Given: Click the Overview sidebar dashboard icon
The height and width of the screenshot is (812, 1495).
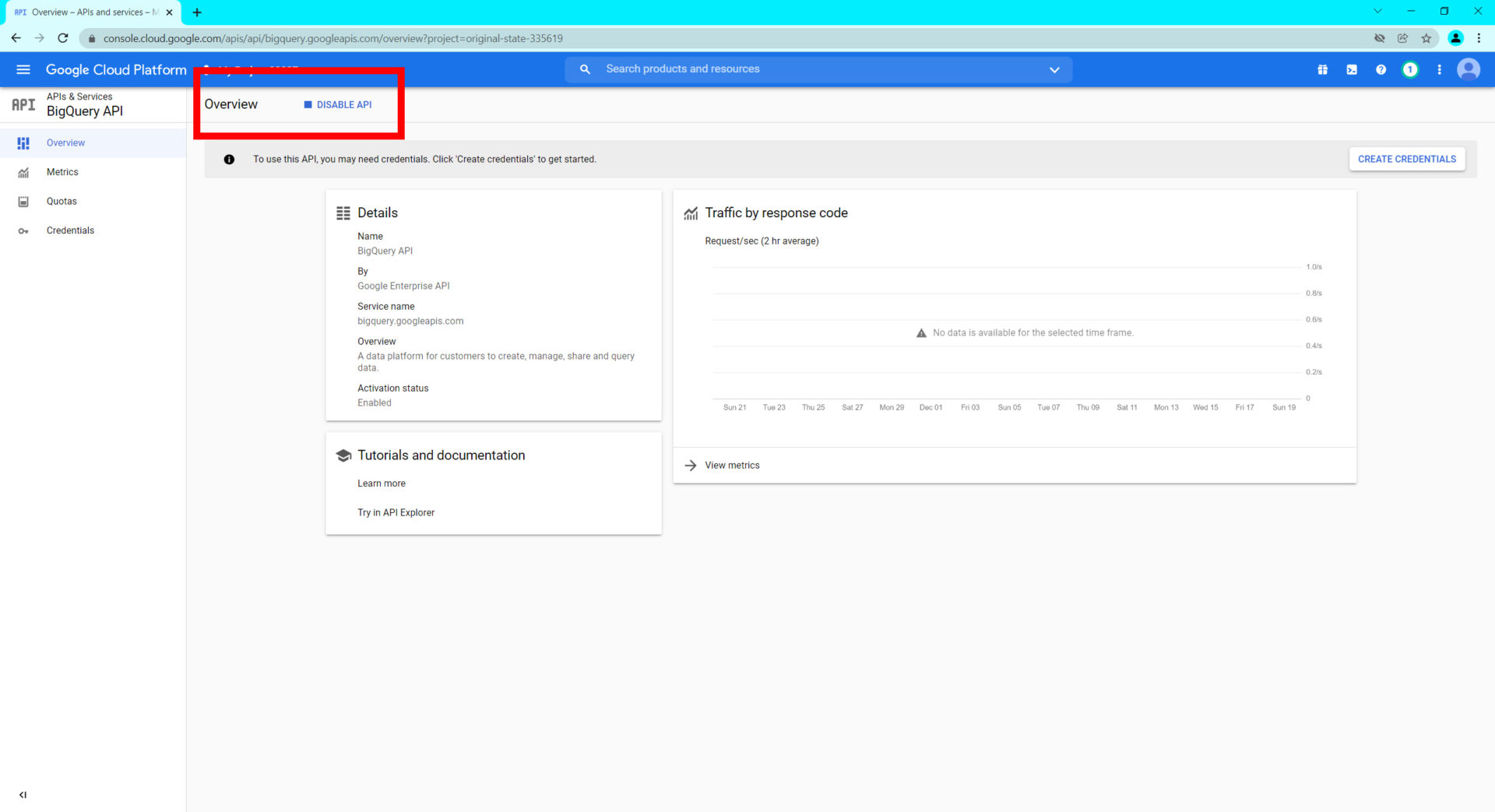Looking at the screenshot, I should coord(23,143).
